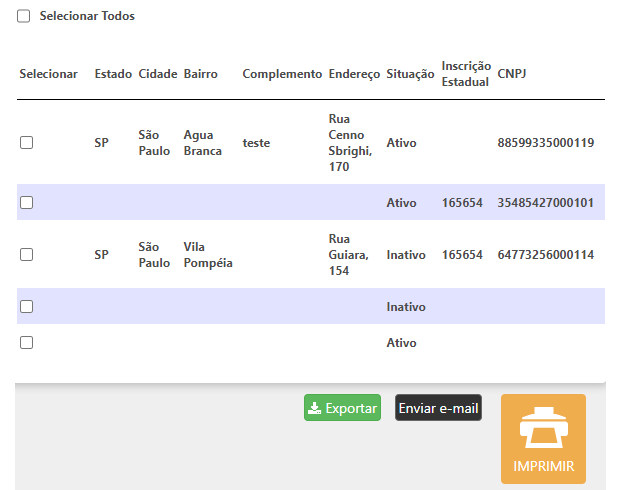
Task: Click SP in Agua Branca row
Action: click(101, 143)
